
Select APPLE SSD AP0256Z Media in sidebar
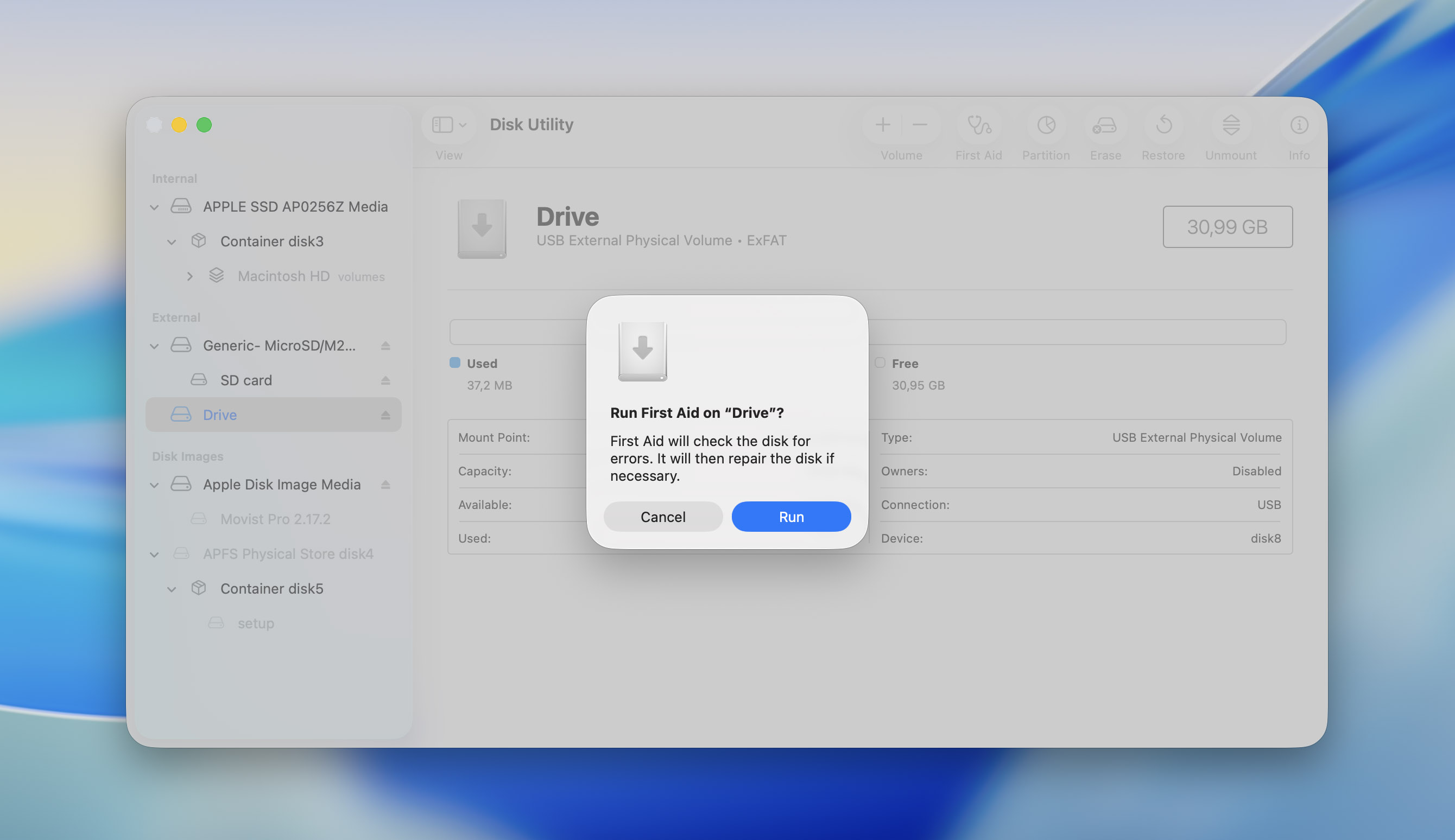pos(273,207)
